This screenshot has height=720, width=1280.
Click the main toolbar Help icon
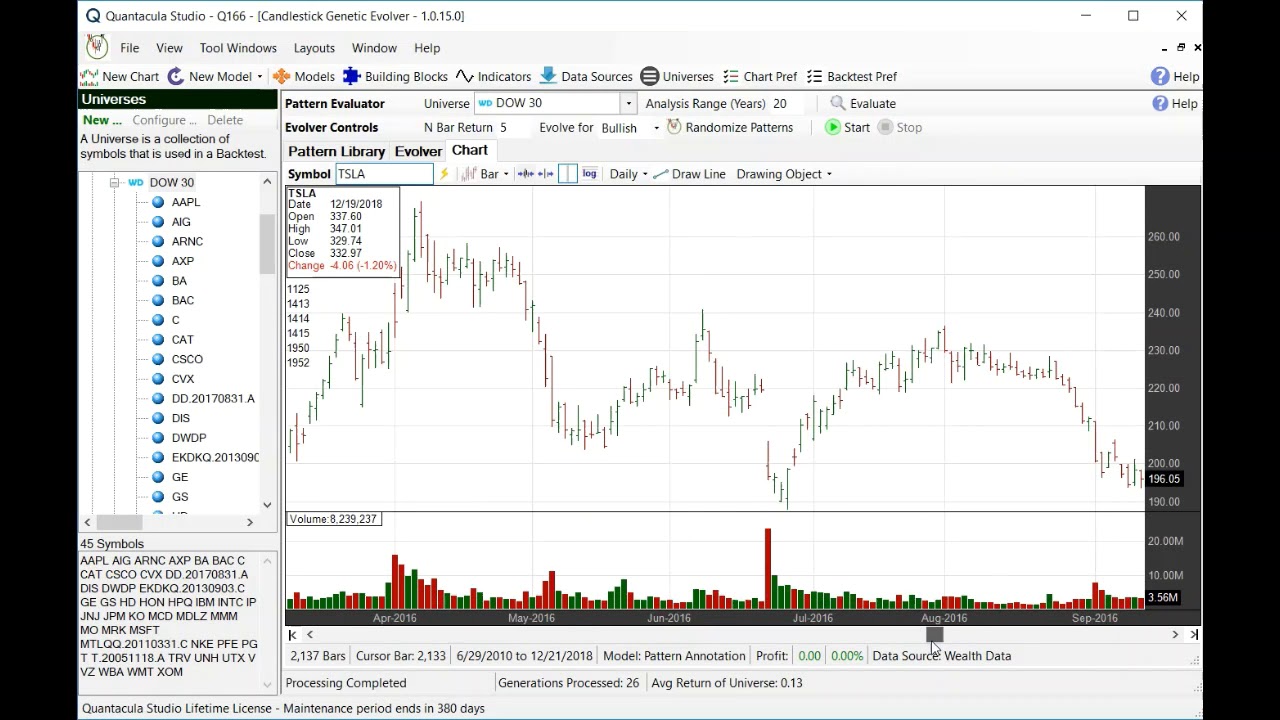[x=1160, y=76]
